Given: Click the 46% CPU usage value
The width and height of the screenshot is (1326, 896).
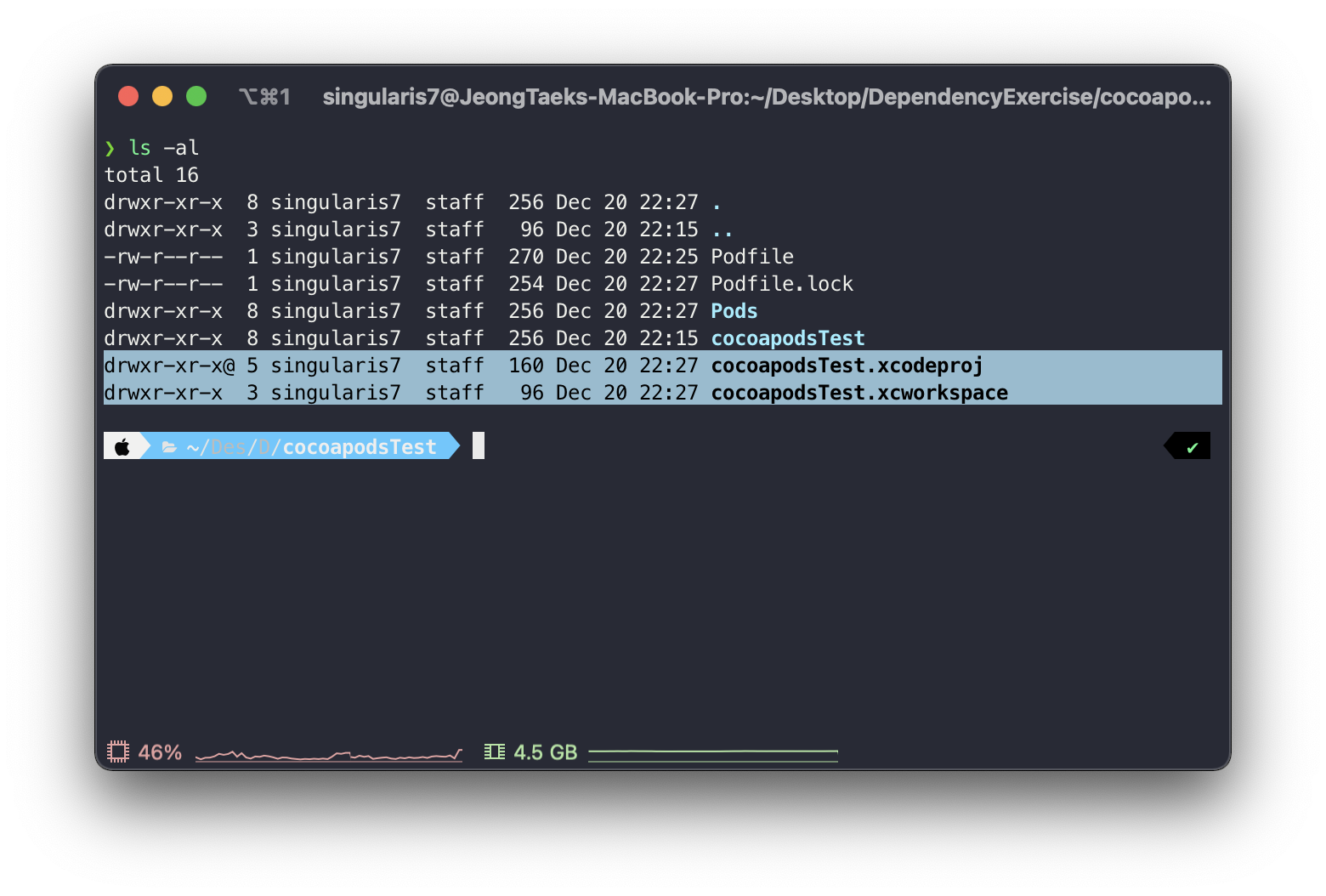Looking at the screenshot, I should pos(160,752).
